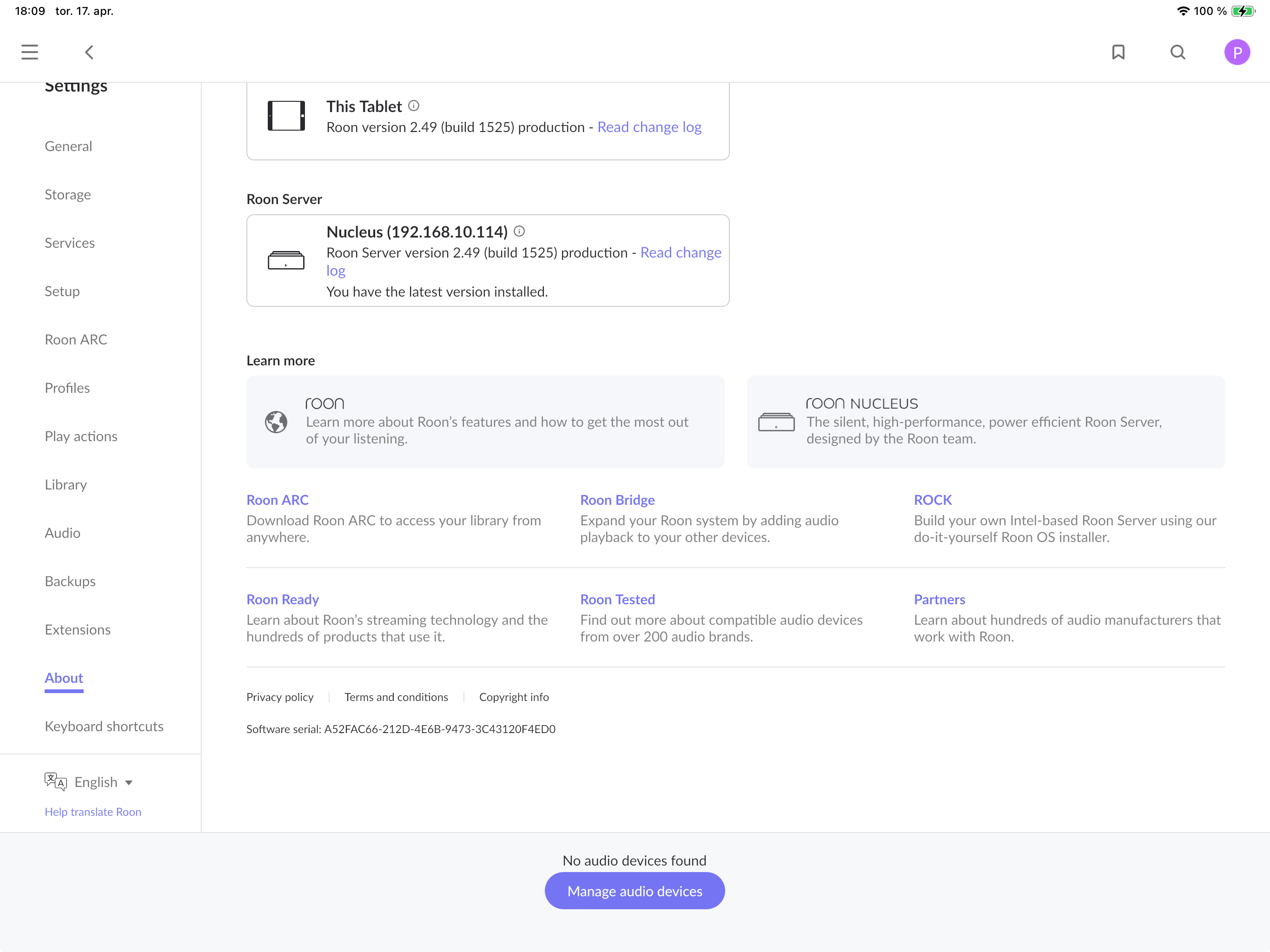Show info for This Tablet

[414, 106]
